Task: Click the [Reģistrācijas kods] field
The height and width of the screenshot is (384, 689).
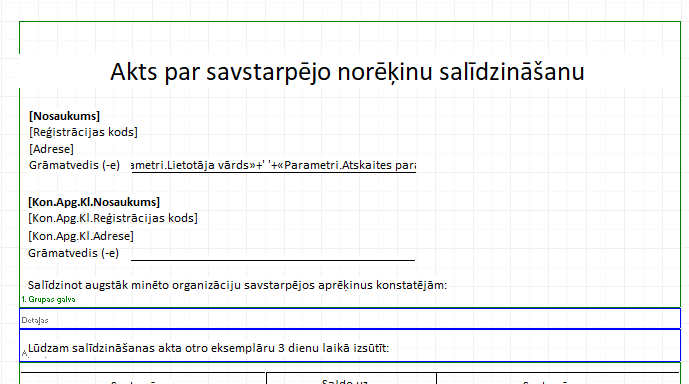Action: [x=83, y=132]
